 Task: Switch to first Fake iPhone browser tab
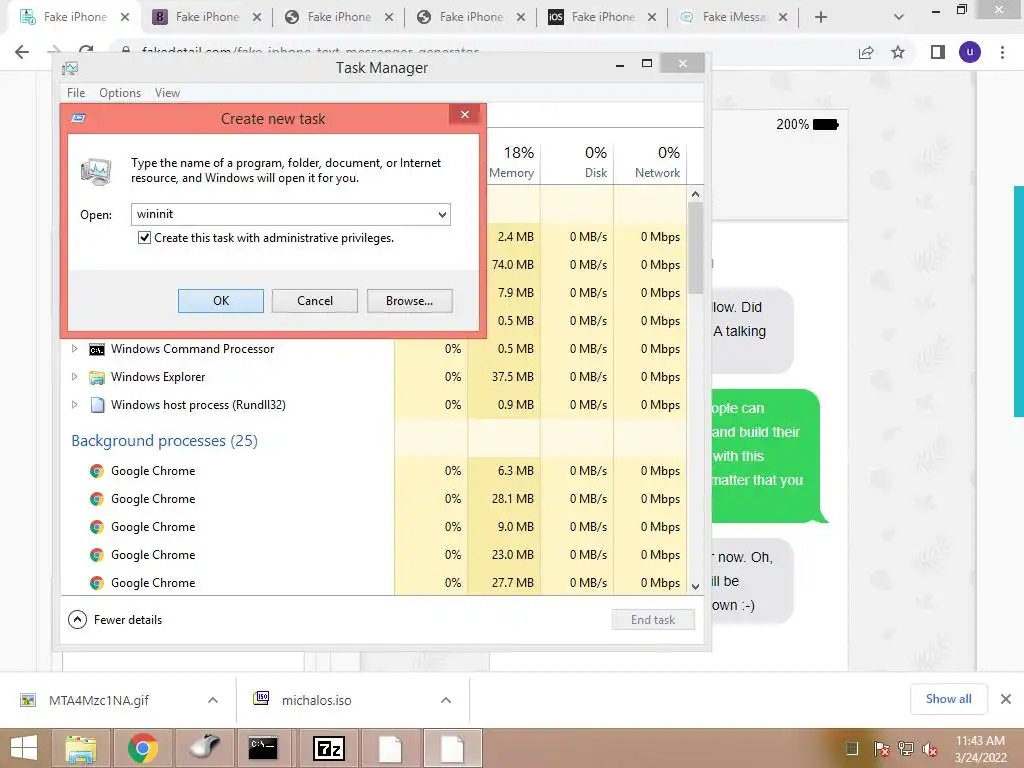tap(73, 17)
